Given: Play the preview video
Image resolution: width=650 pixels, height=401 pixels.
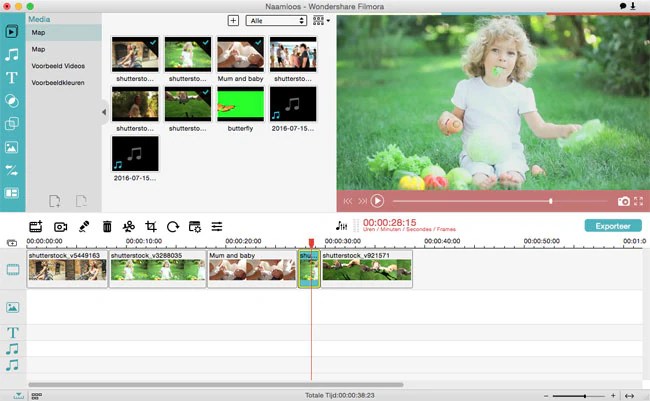Looking at the screenshot, I should pyautogui.click(x=377, y=201).
